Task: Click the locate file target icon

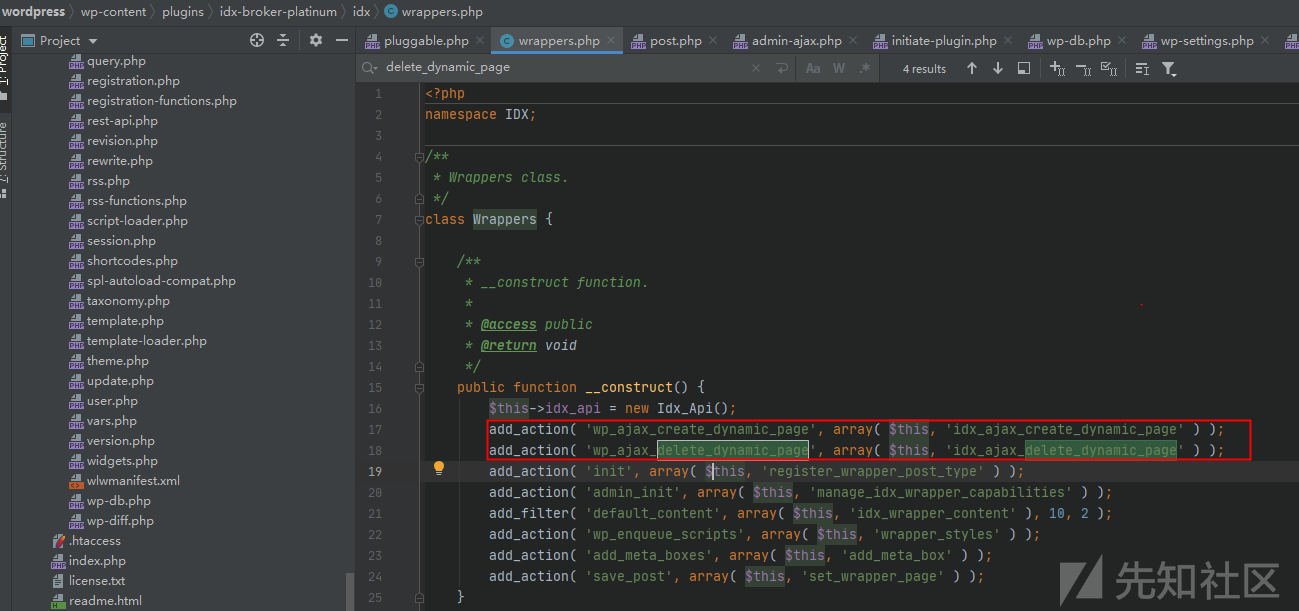Action: pos(257,41)
